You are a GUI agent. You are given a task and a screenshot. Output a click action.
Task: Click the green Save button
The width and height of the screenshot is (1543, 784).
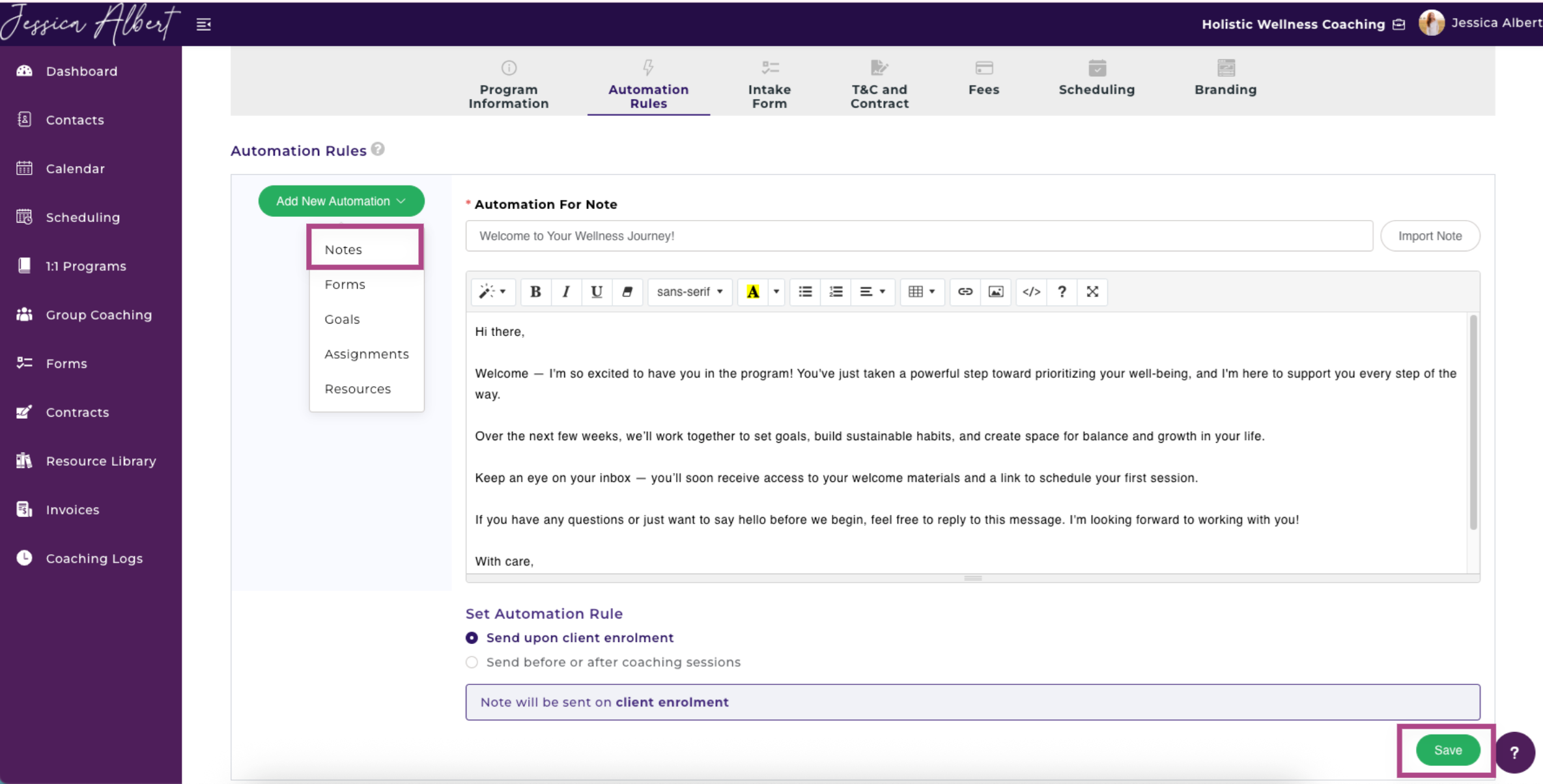coord(1448,750)
